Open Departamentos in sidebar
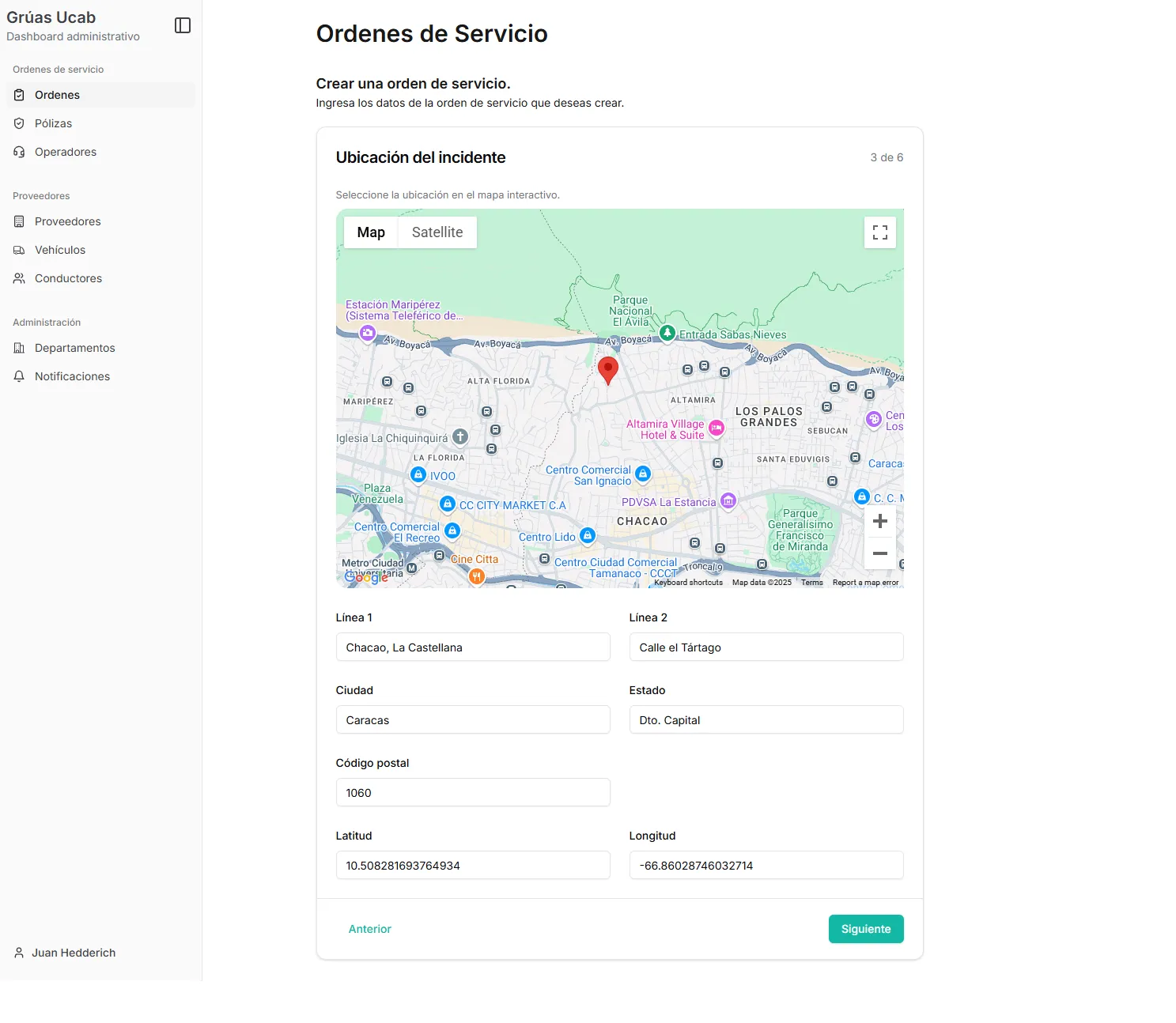1176x1023 pixels. tap(74, 348)
